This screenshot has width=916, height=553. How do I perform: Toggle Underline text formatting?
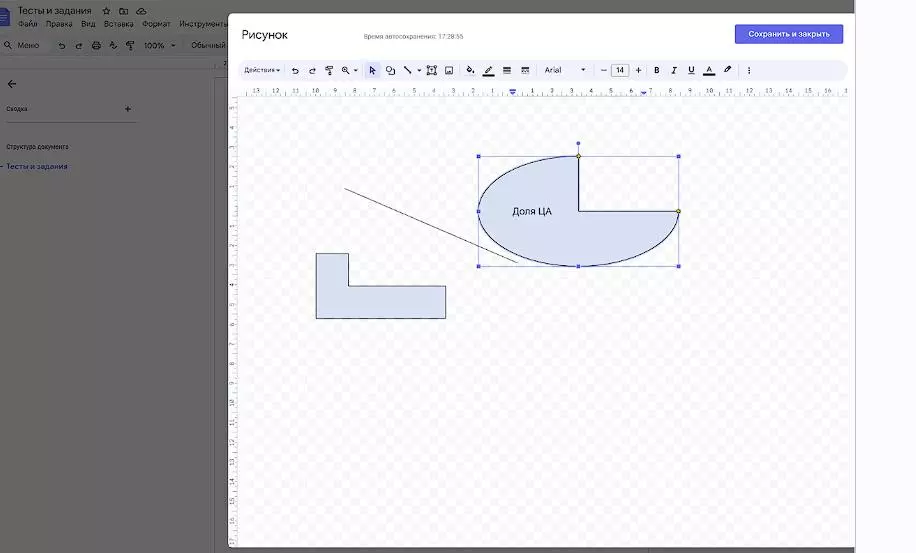pyautogui.click(x=691, y=71)
